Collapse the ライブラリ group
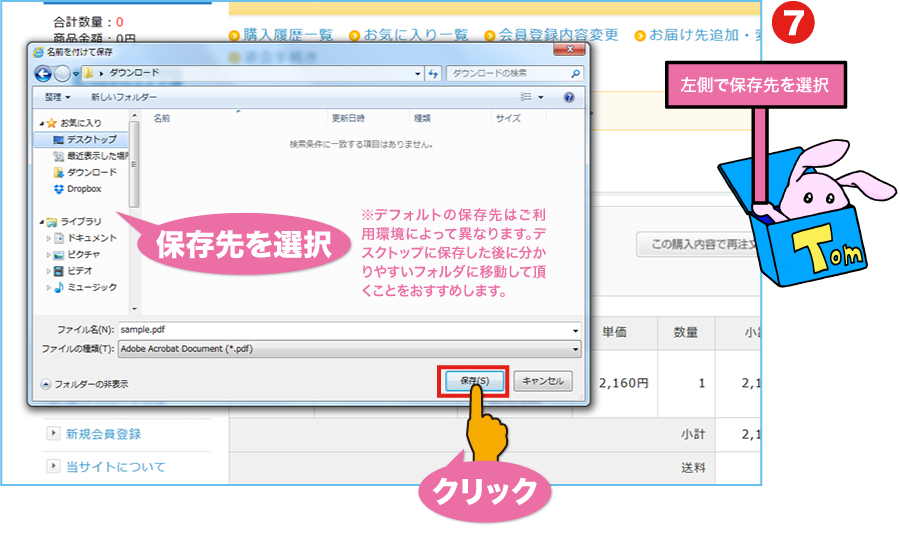 click(x=42, y=222)
